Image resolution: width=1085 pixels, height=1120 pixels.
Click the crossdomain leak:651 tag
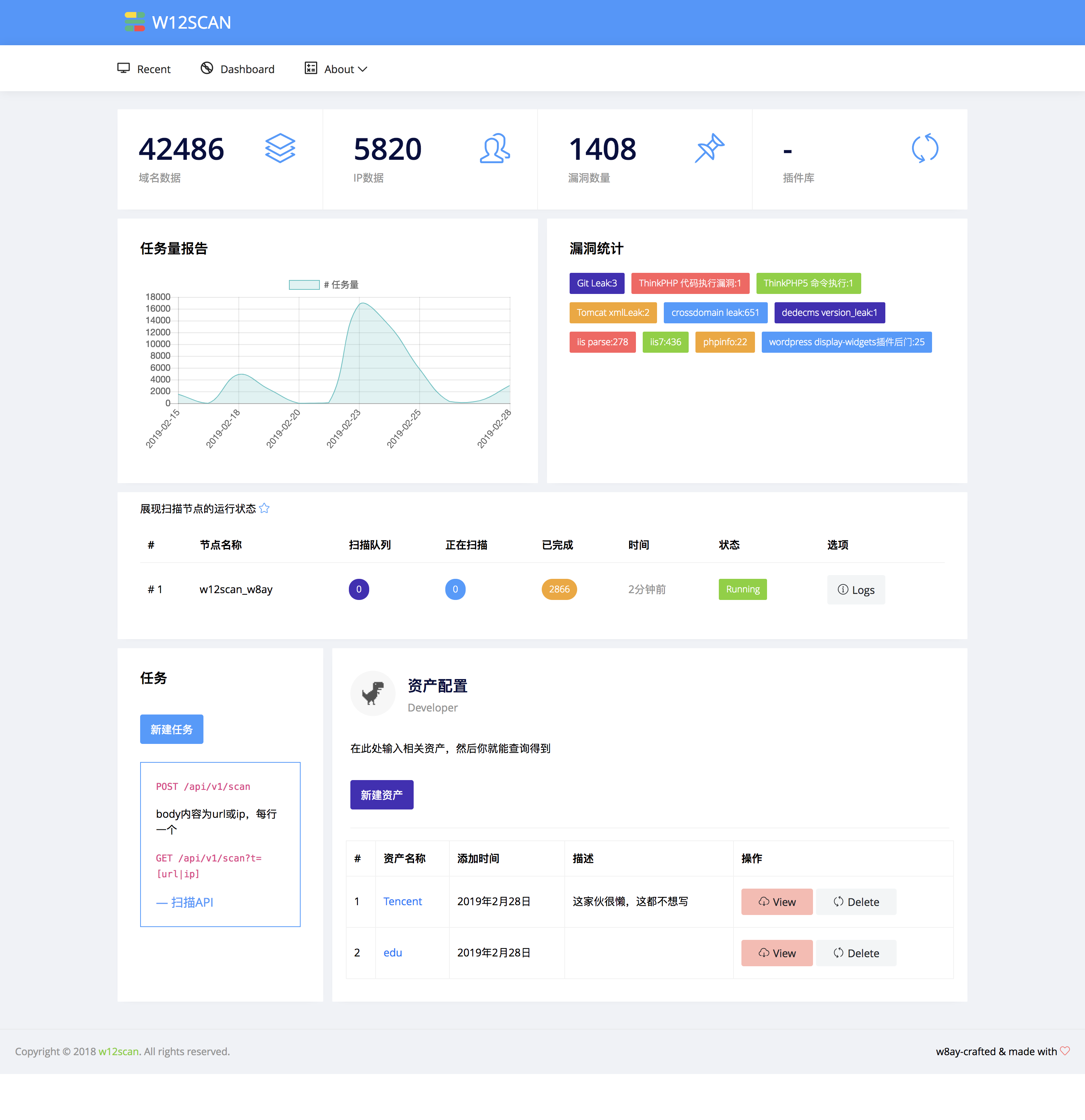[715, 312]
